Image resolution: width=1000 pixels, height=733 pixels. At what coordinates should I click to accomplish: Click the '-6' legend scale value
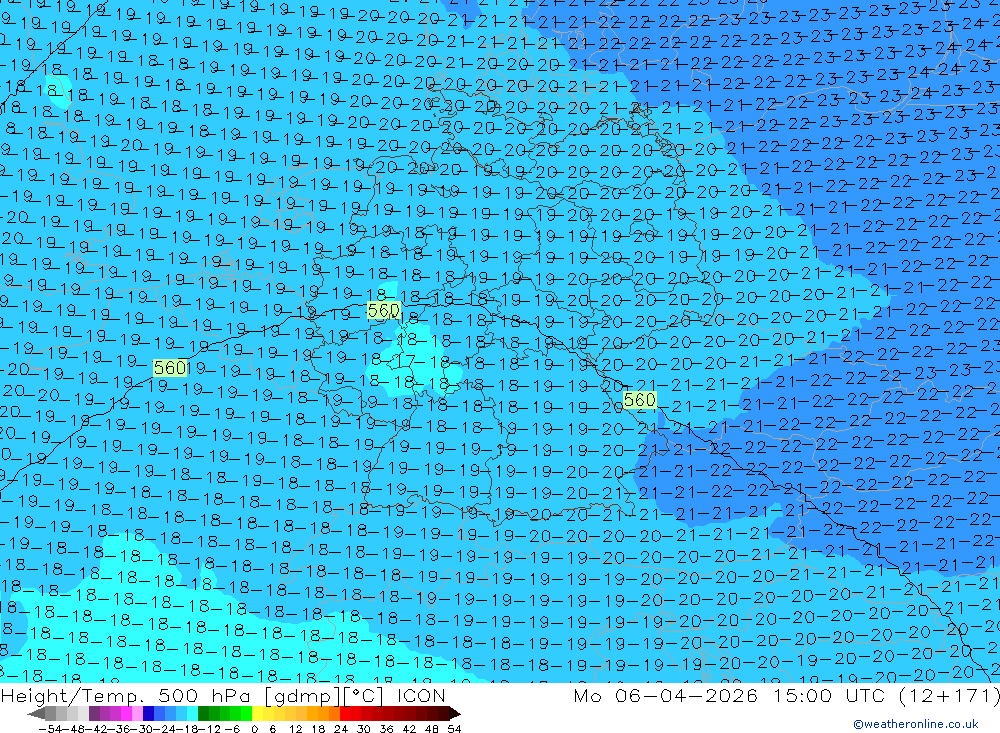point(233,729)
